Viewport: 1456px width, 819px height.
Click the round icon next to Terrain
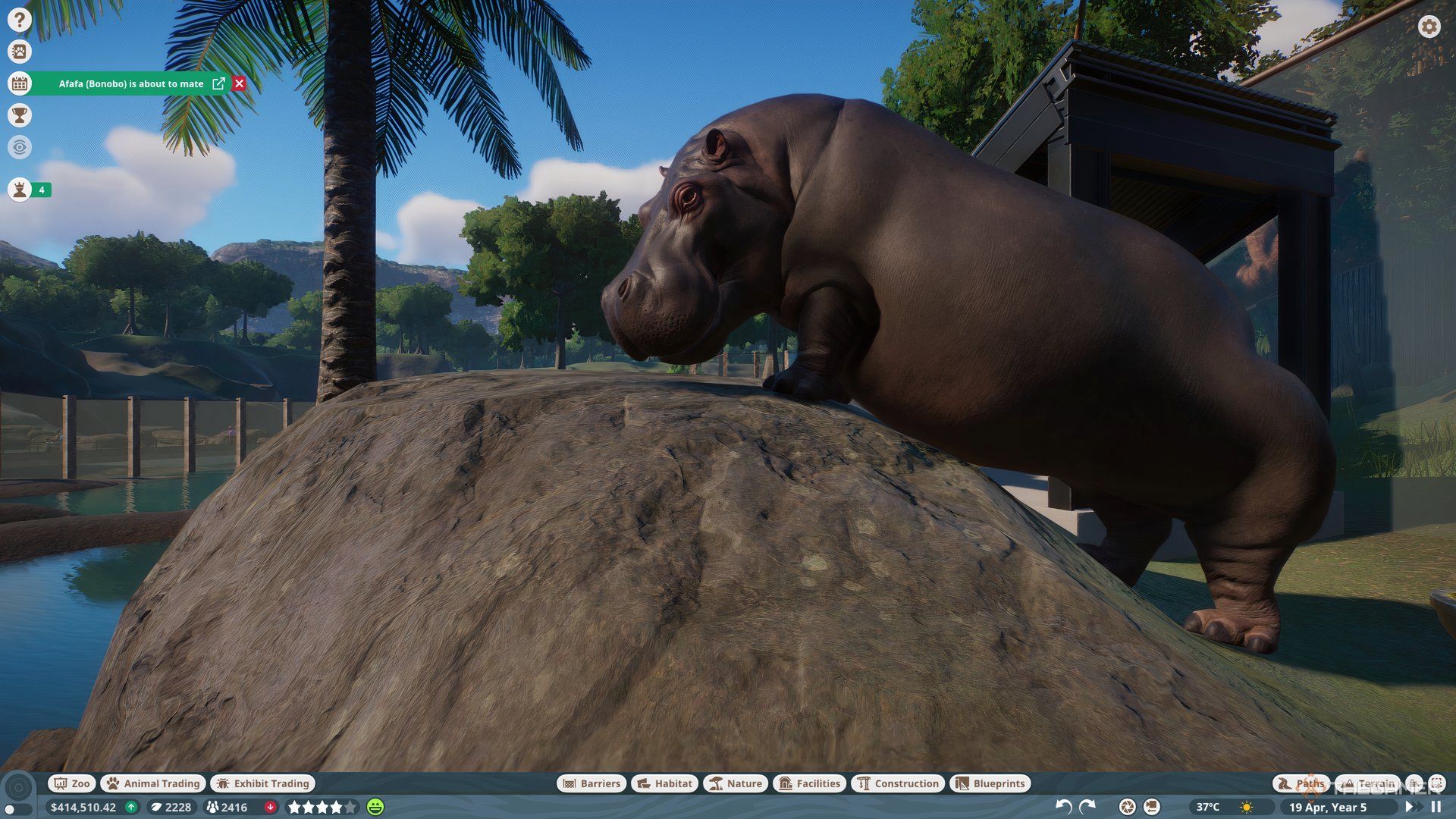1414,783
